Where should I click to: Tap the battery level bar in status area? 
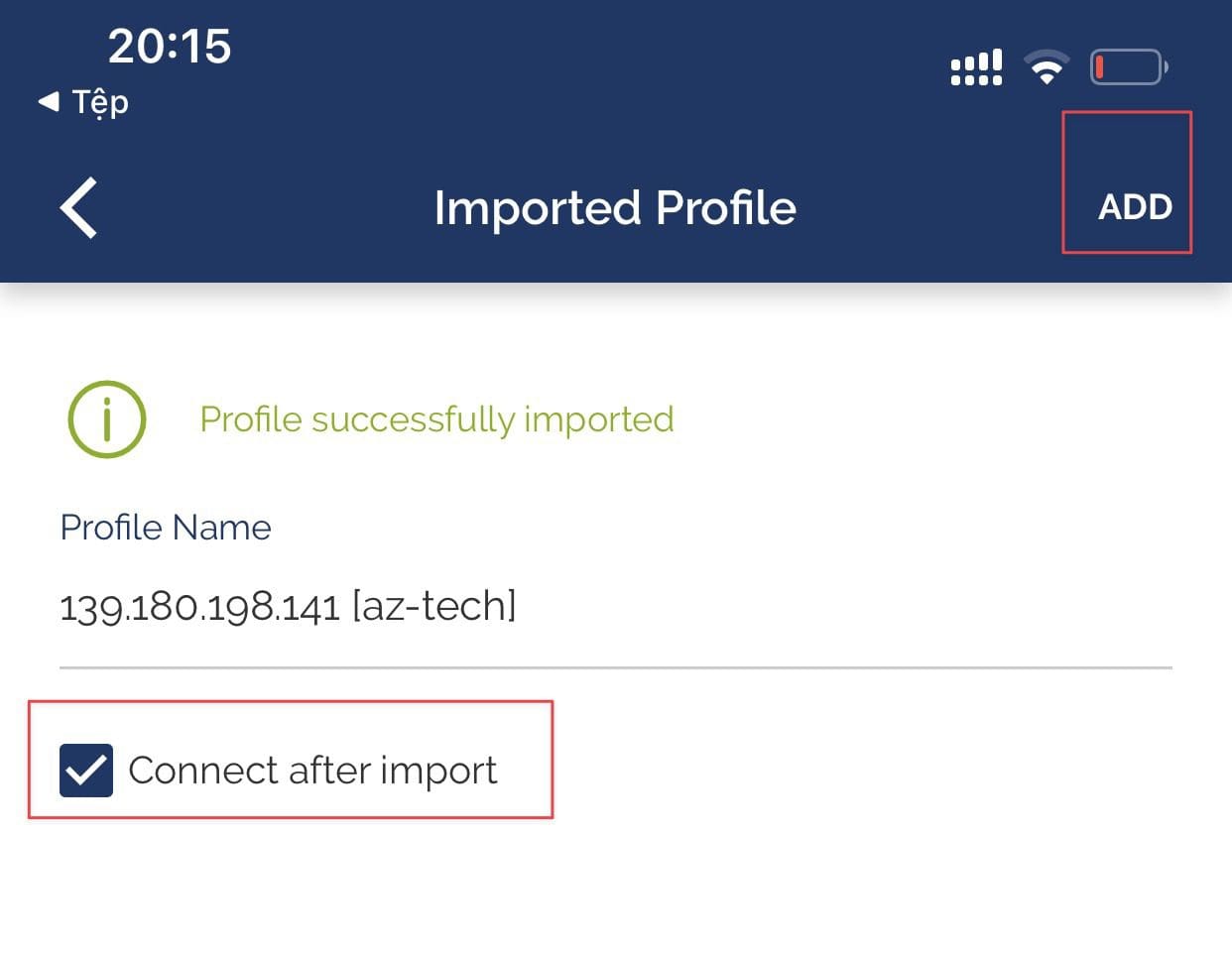click(x=1101, y=65)
